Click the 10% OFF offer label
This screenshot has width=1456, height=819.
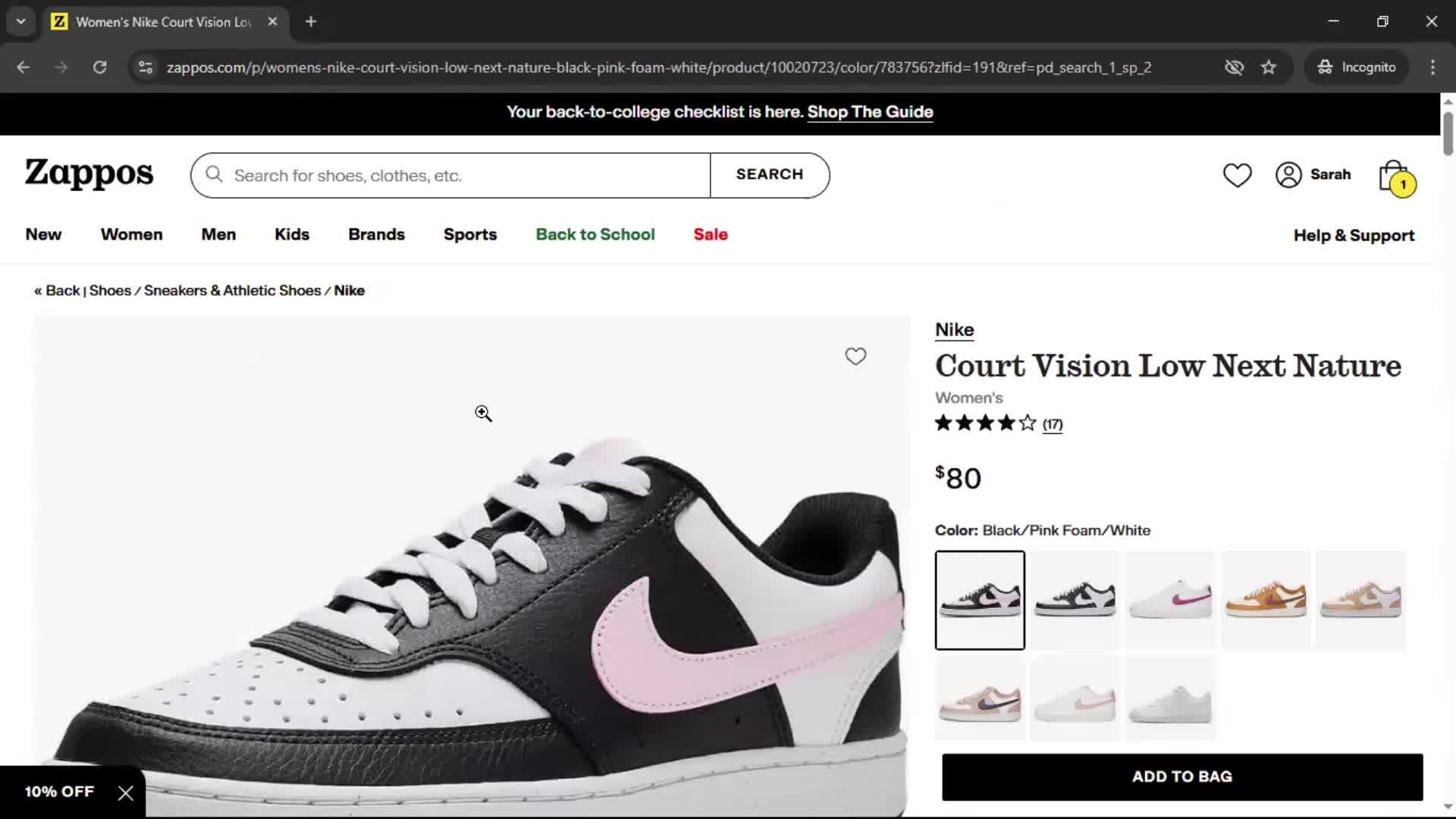click(x=59, y=792)
